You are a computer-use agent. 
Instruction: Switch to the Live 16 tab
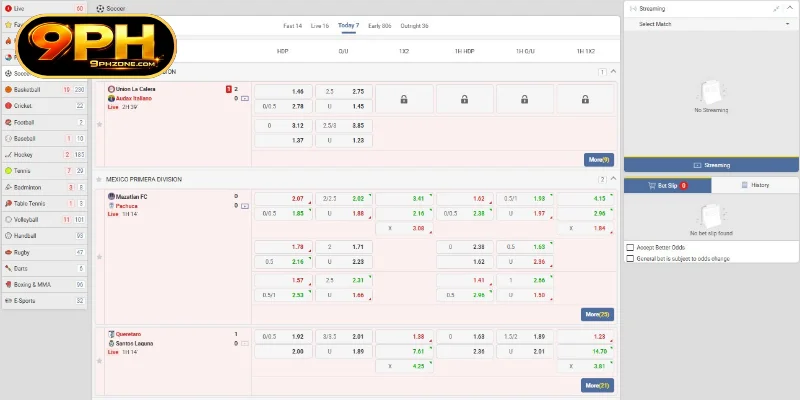[320, 26]
